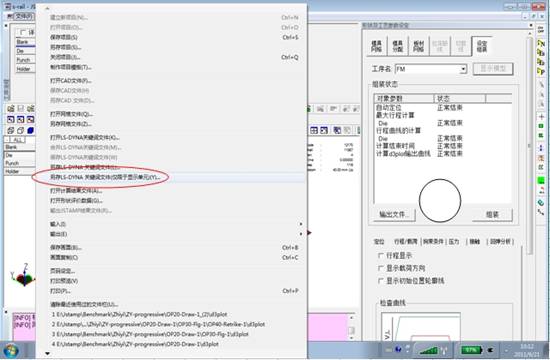Viewport: 550px width, 360px height.
Task: Click the 输出文件... button
Action: point(394,214)
